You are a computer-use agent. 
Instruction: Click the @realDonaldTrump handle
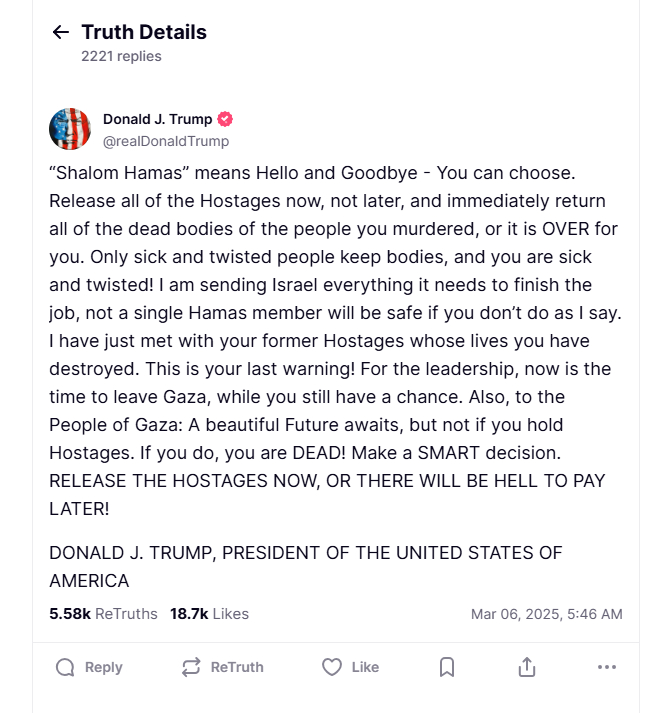[166, 141]
